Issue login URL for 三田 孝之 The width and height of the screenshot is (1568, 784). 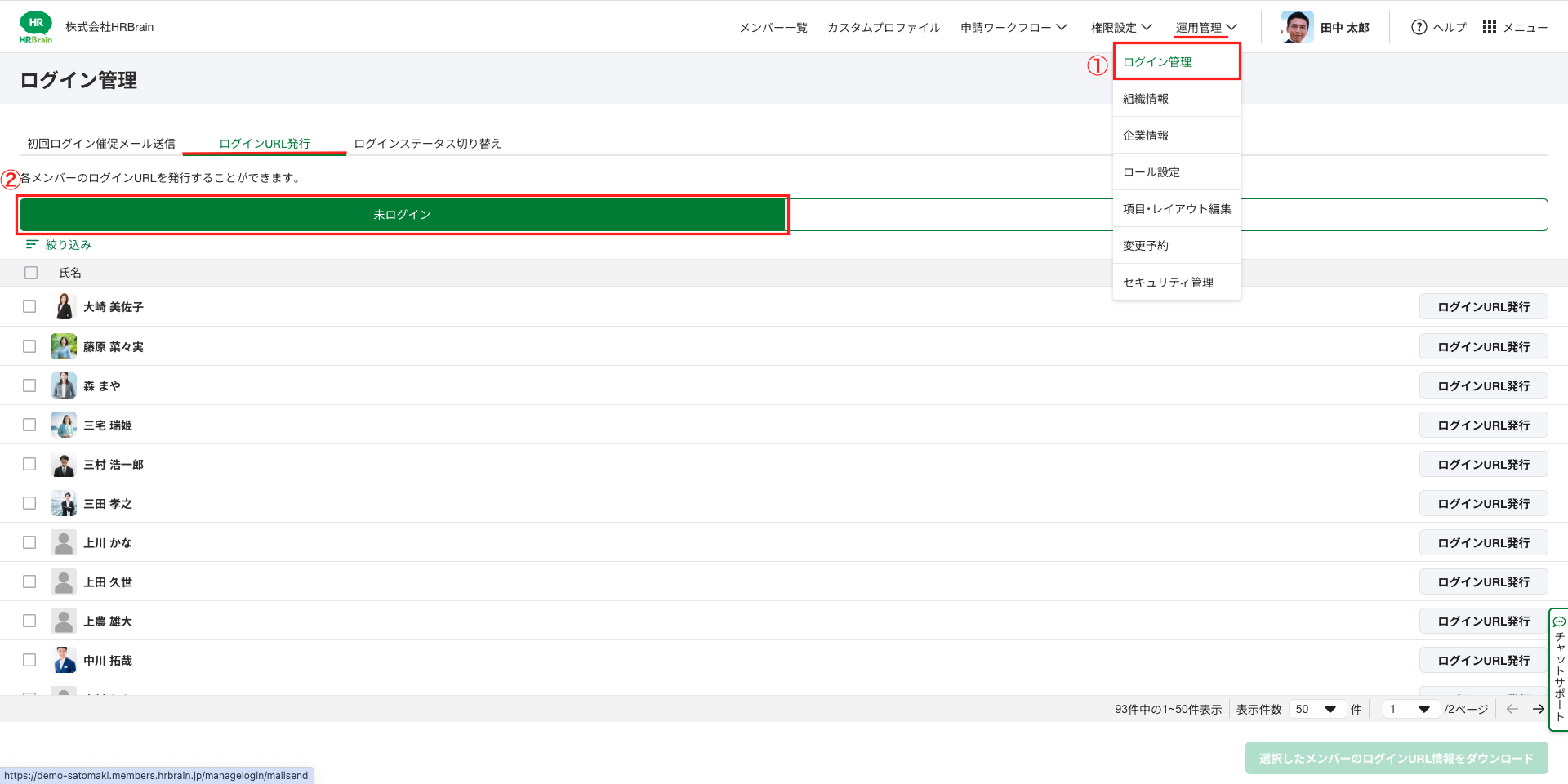tap(1483, 503)
